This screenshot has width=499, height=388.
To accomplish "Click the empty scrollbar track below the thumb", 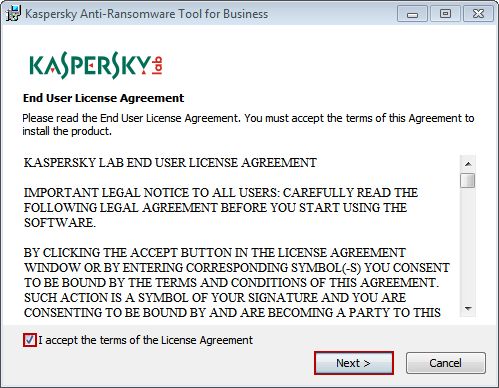I will click(468, 245).
